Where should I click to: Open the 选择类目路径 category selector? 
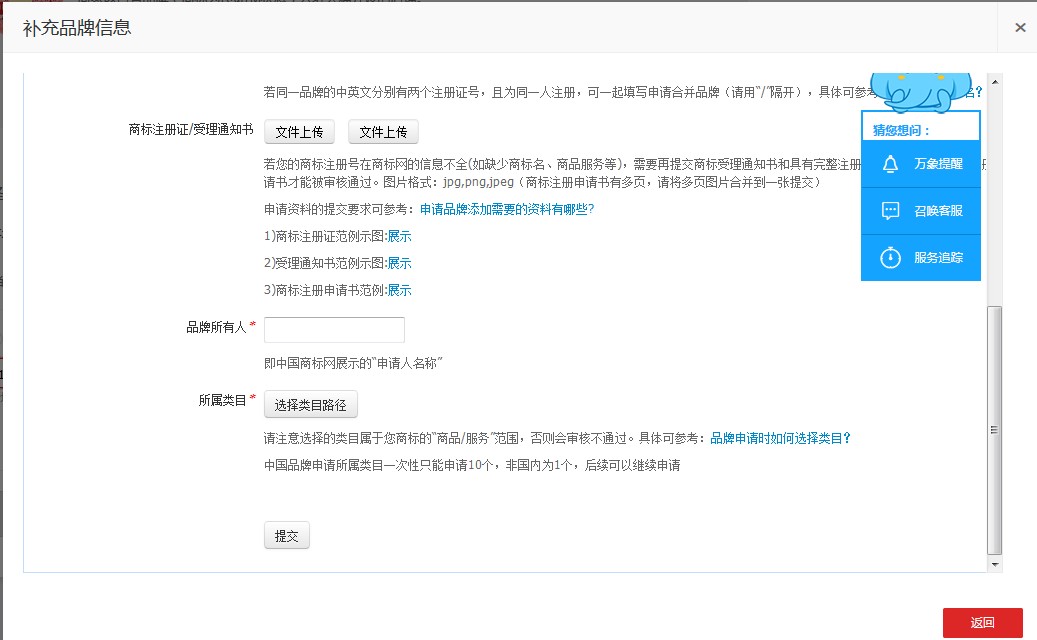(310, 405)
